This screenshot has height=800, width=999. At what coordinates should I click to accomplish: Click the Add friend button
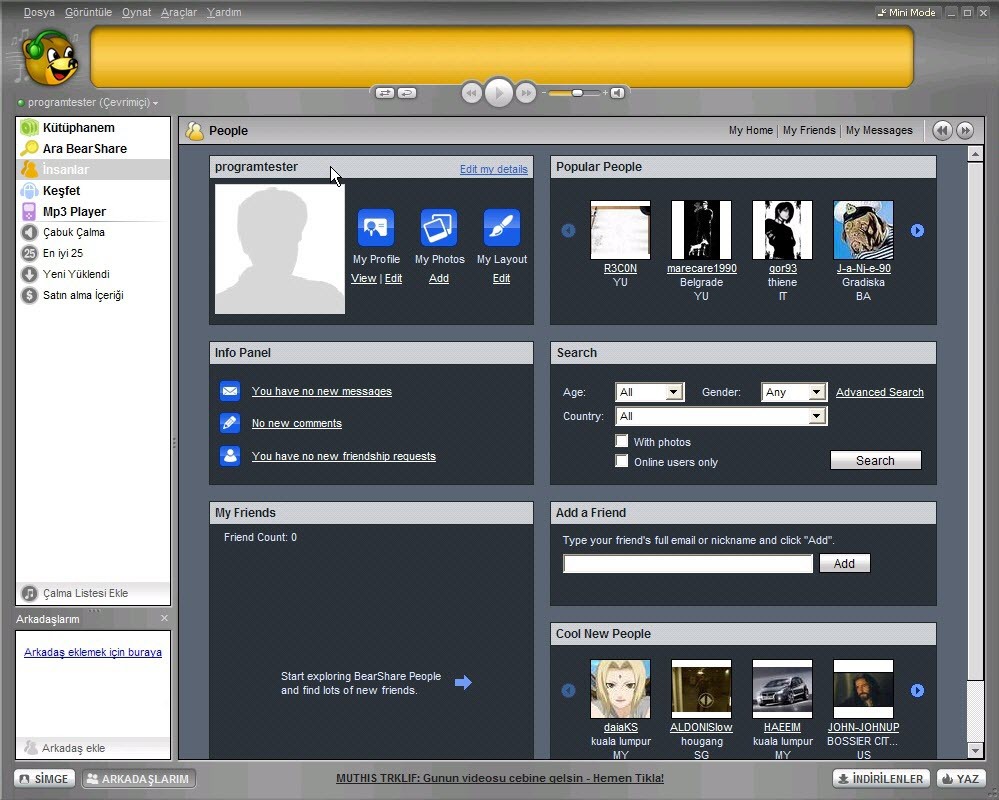tap(844, 563)
